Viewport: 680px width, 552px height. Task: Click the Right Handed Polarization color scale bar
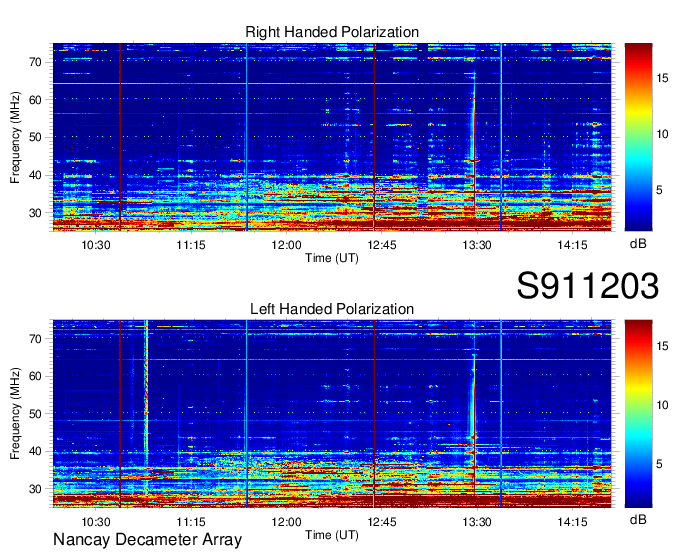638,137
